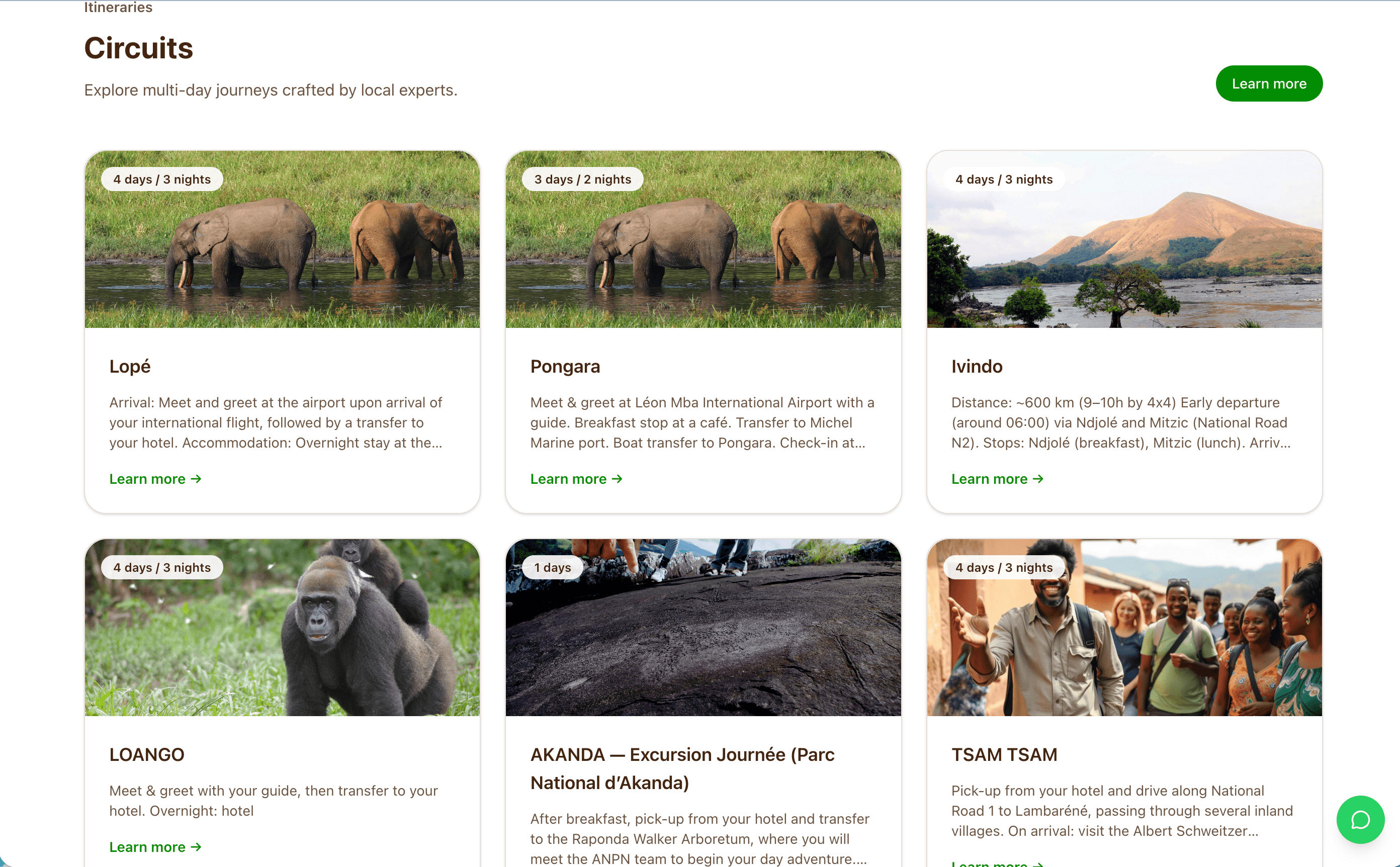Select the TSAM TSAM card title
Viewport: 1400px width, 867px height.
[x=1004, y=755]
